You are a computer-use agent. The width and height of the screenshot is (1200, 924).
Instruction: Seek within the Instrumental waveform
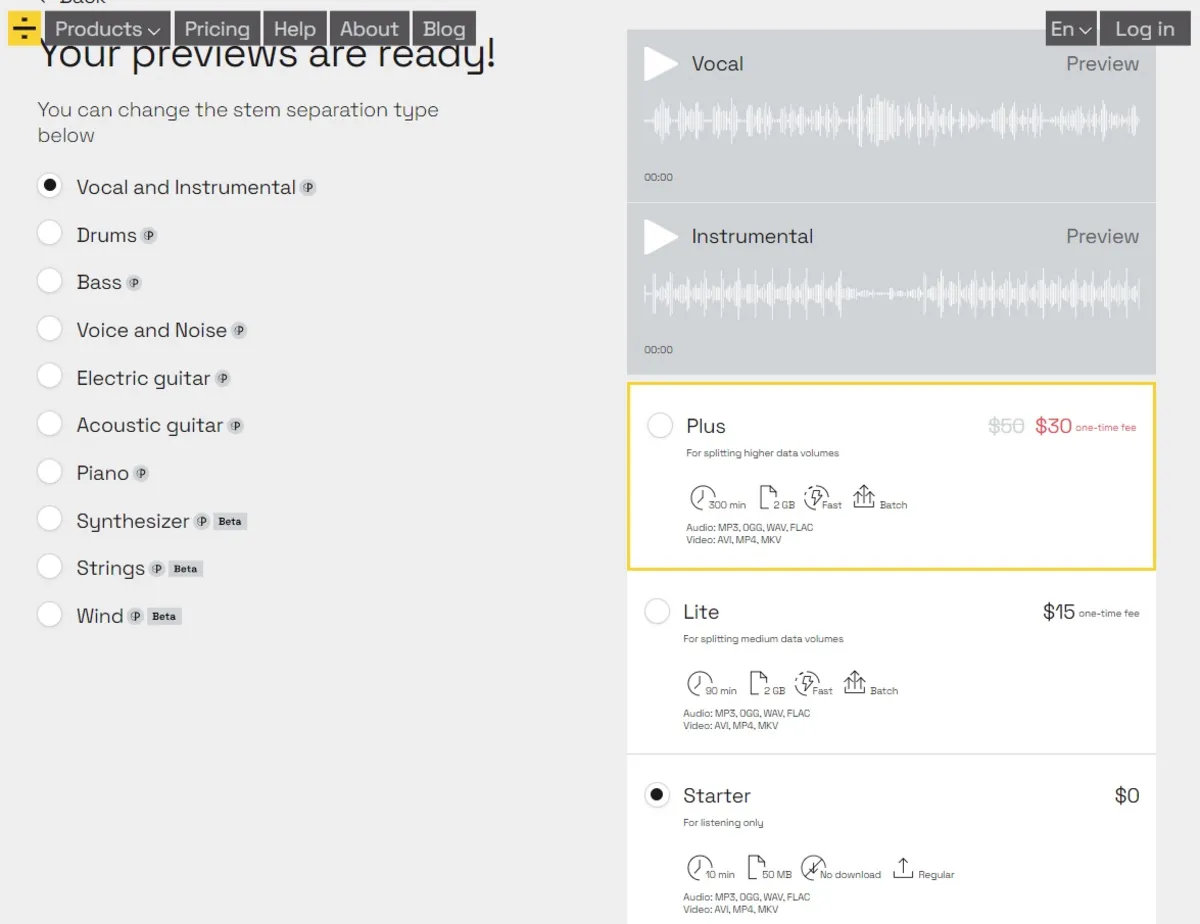[x=891, y=294]
